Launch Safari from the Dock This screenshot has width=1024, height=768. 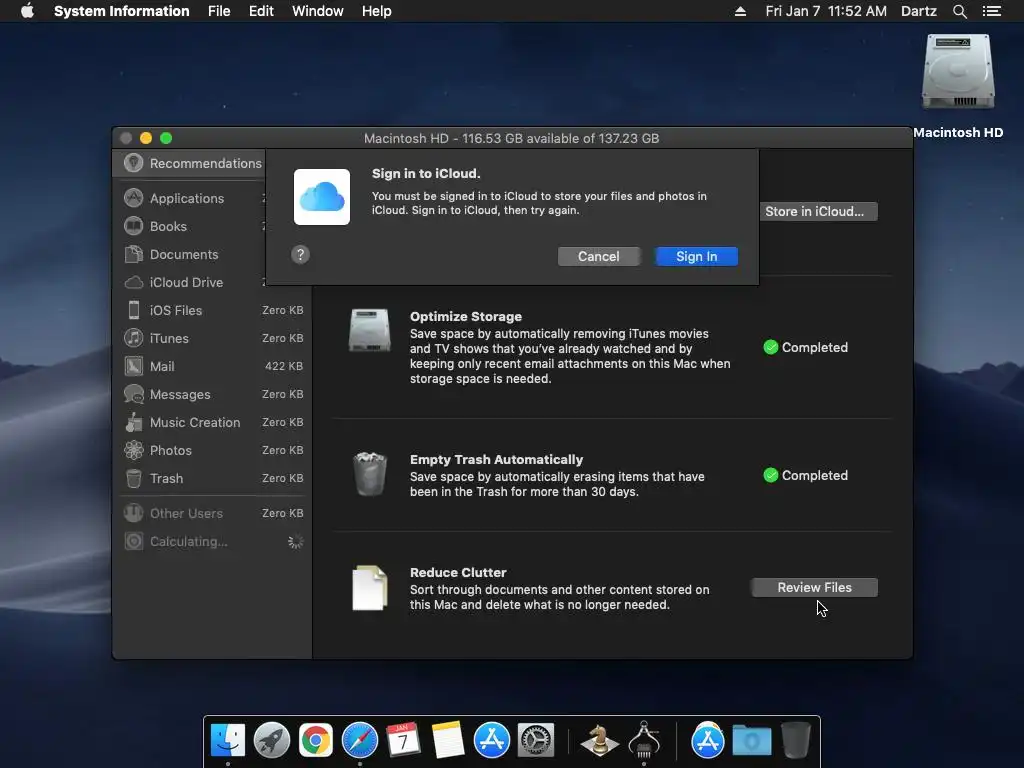pyautogui.click(x=360, y=740)
